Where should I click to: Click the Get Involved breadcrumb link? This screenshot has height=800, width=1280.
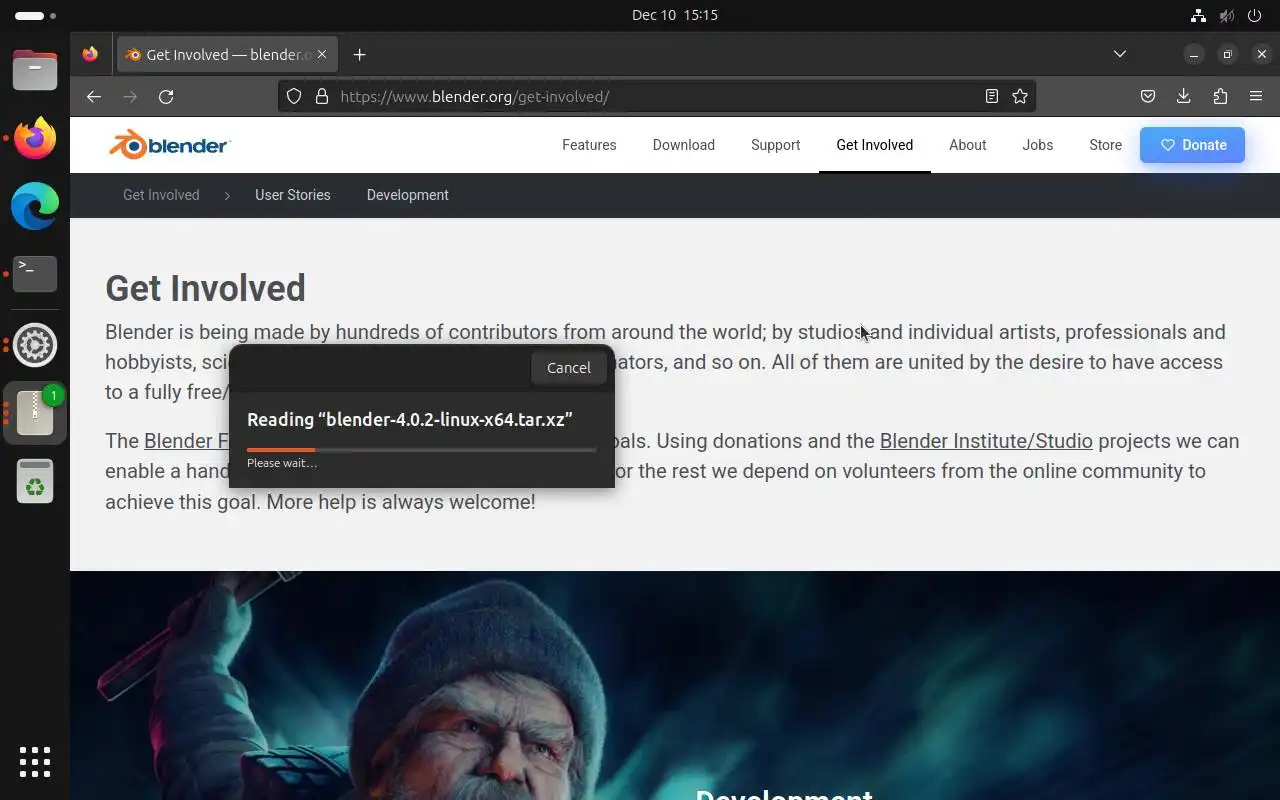pos(161,195)
